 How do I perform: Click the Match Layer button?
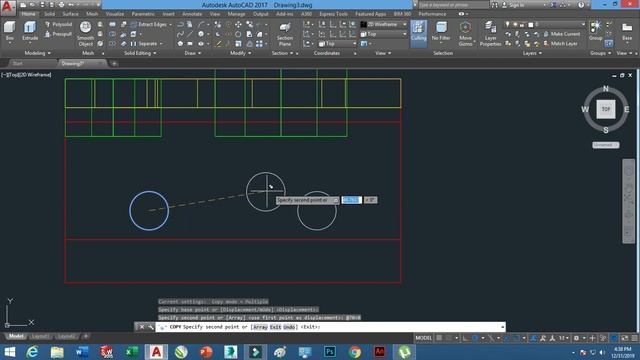point(560,44)
